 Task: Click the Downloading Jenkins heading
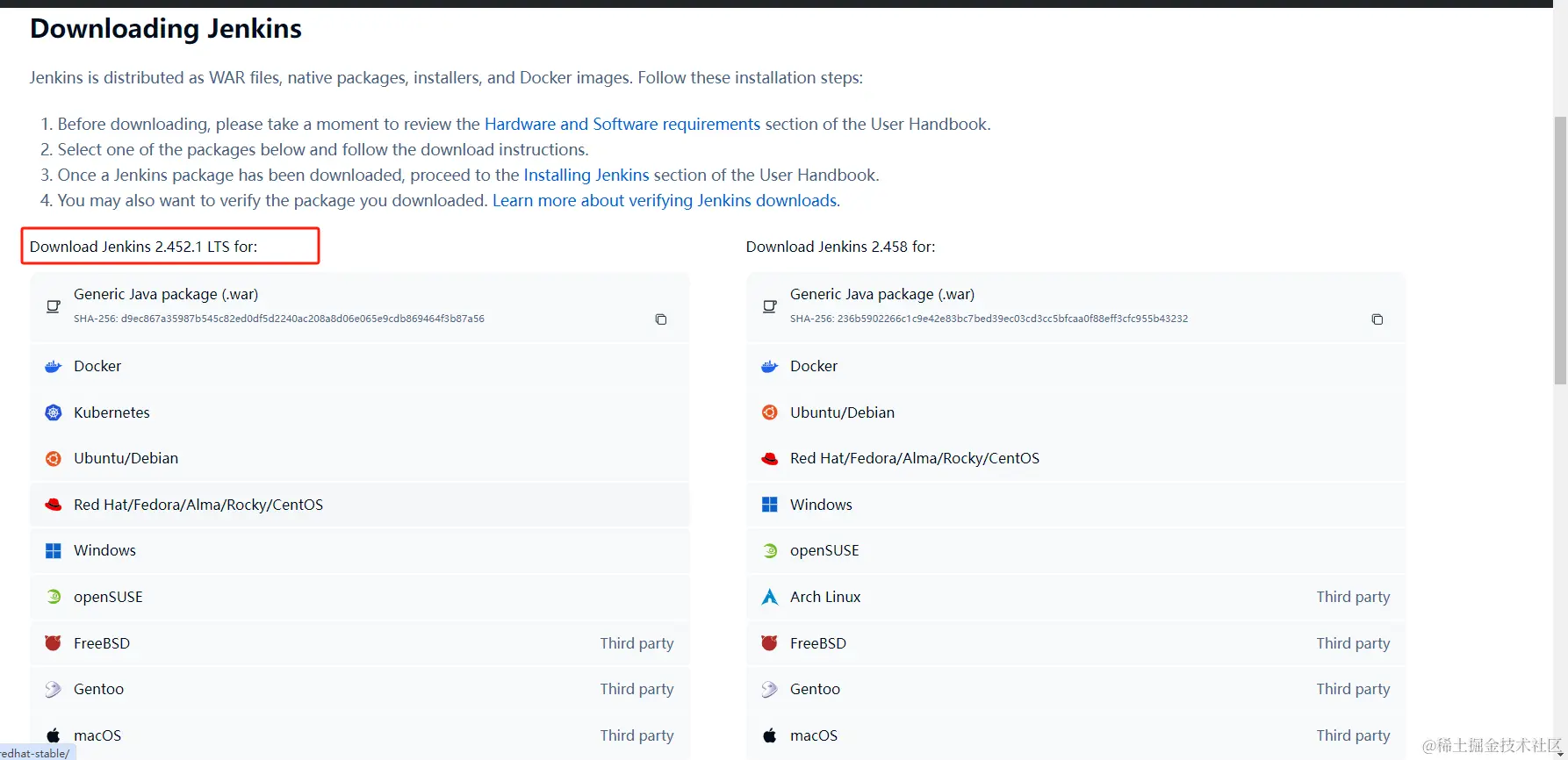(x=166, y=29)
